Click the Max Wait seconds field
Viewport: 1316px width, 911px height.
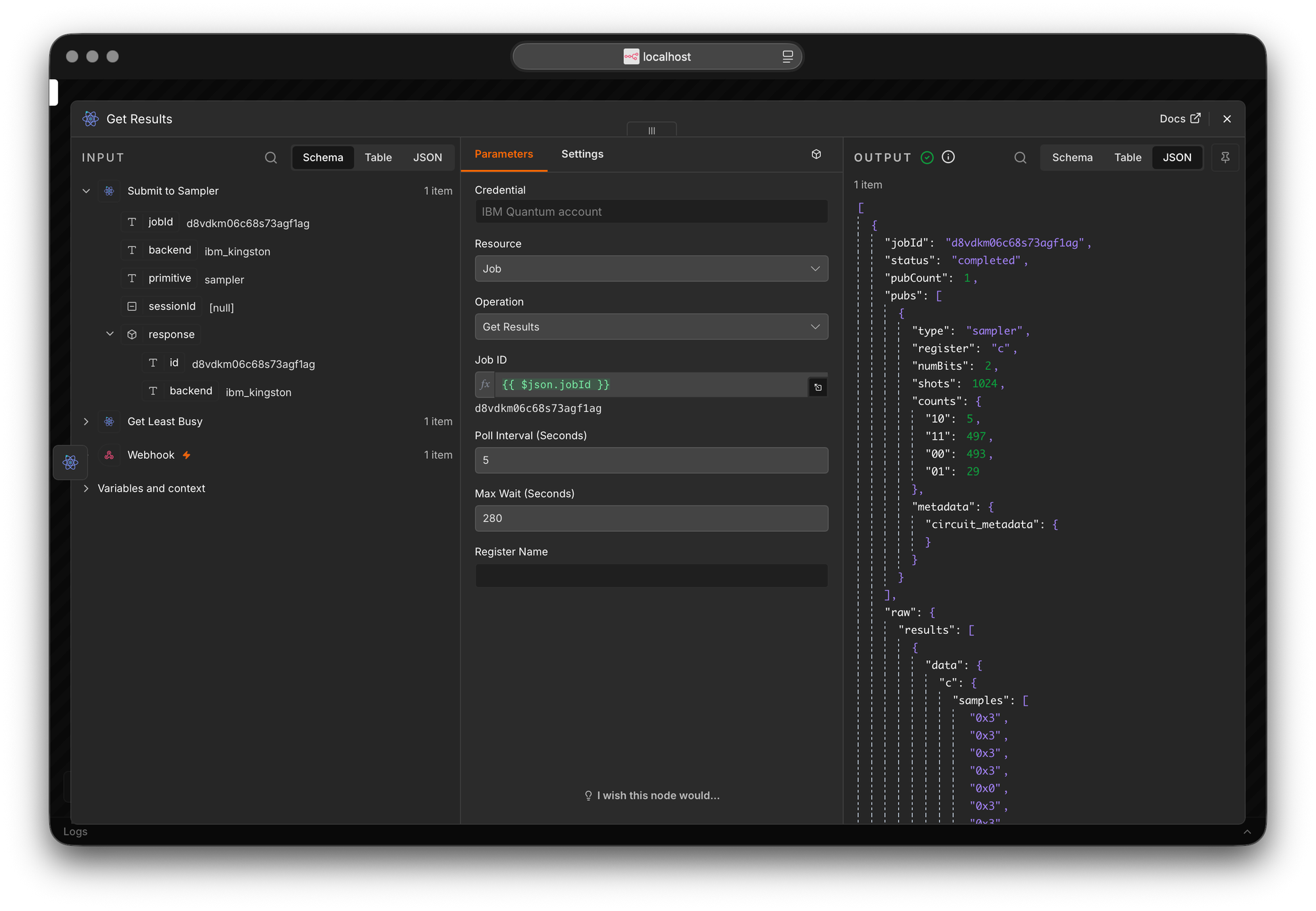(651, 518)
